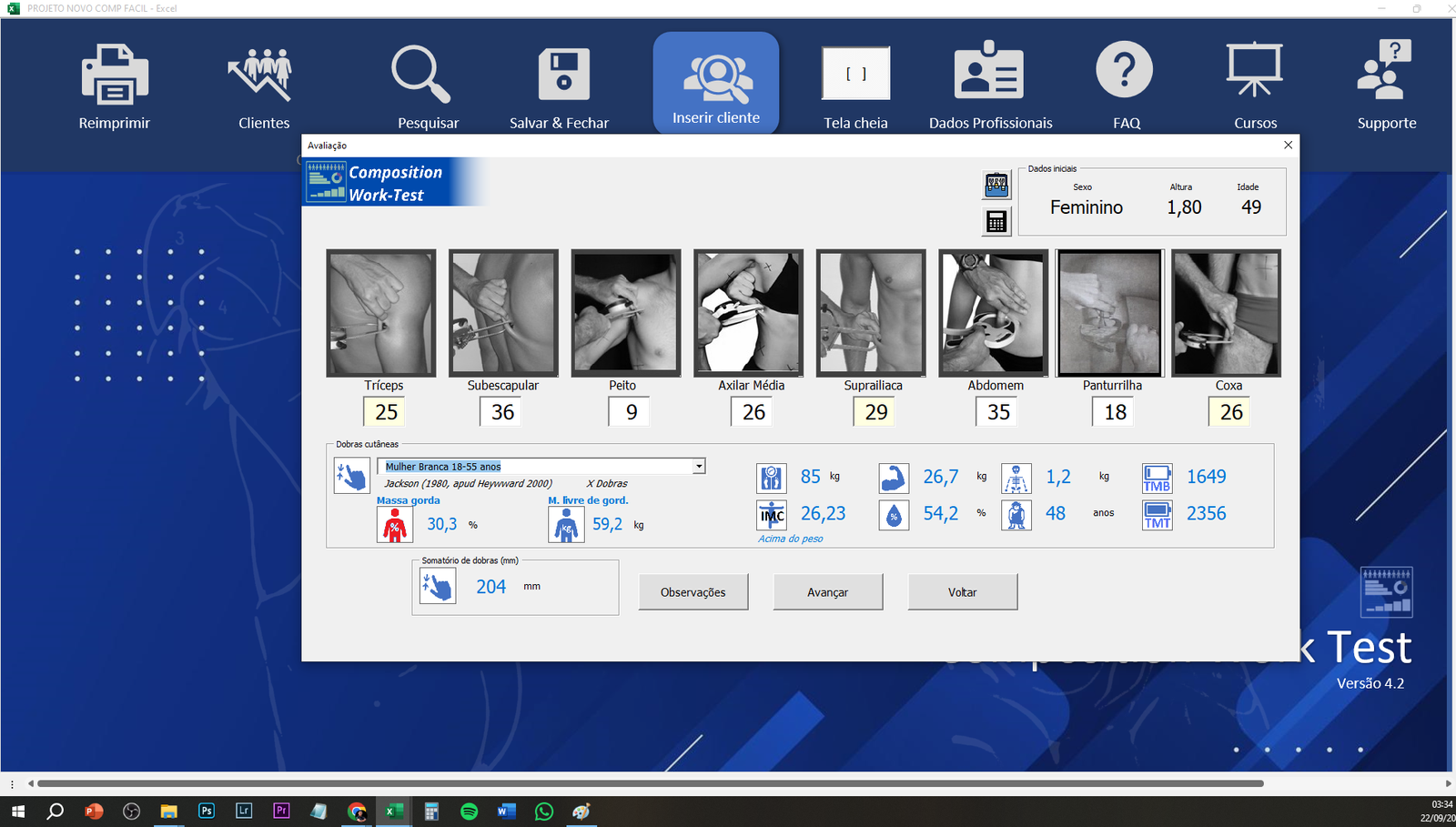Image resolution: width=1456 pixels, height=827 pixels.
Task: Click the Reimprimir printer icon
Action: click(x=114, y=75)
